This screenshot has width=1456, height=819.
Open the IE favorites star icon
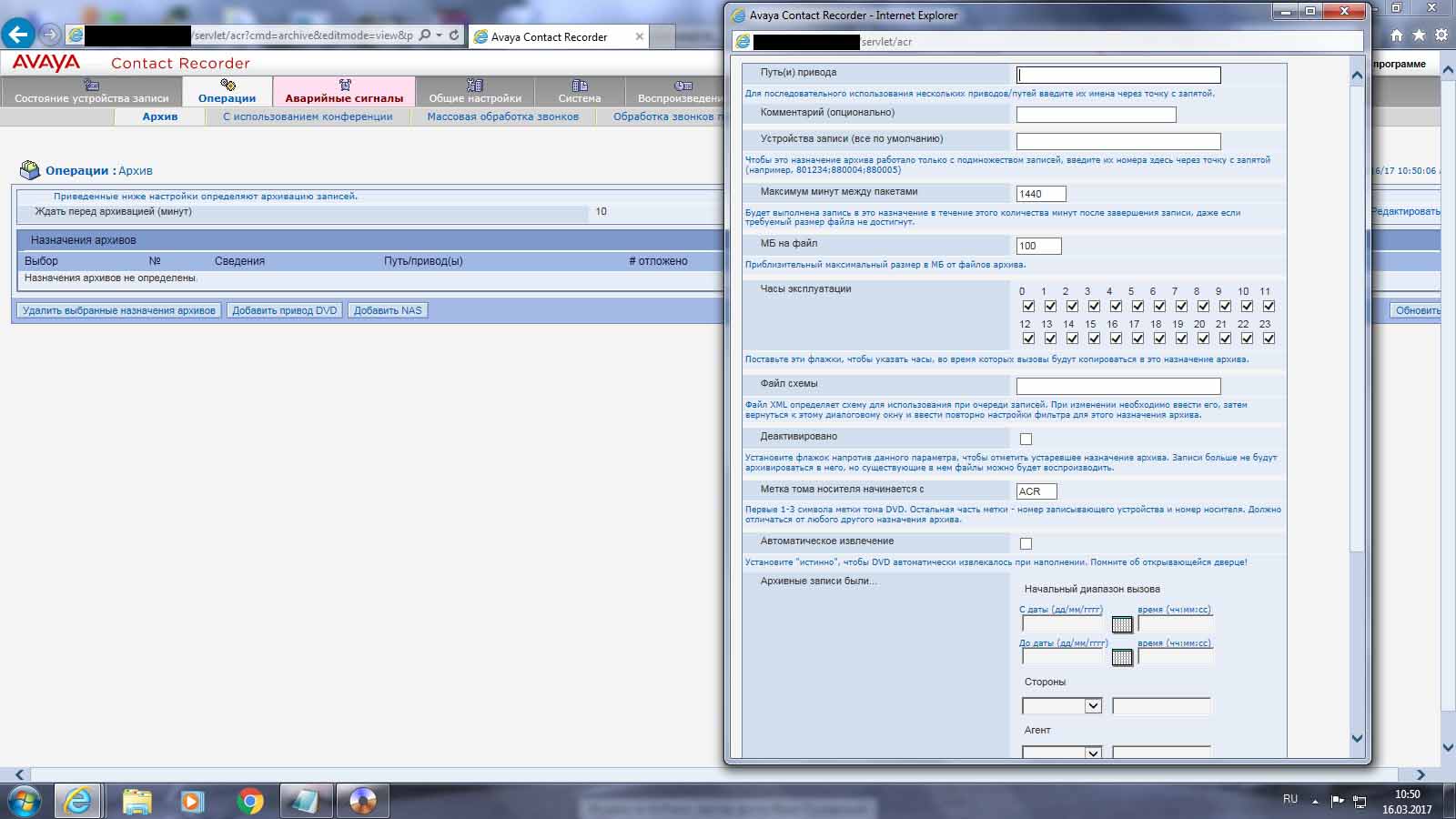coord(1419,35)
